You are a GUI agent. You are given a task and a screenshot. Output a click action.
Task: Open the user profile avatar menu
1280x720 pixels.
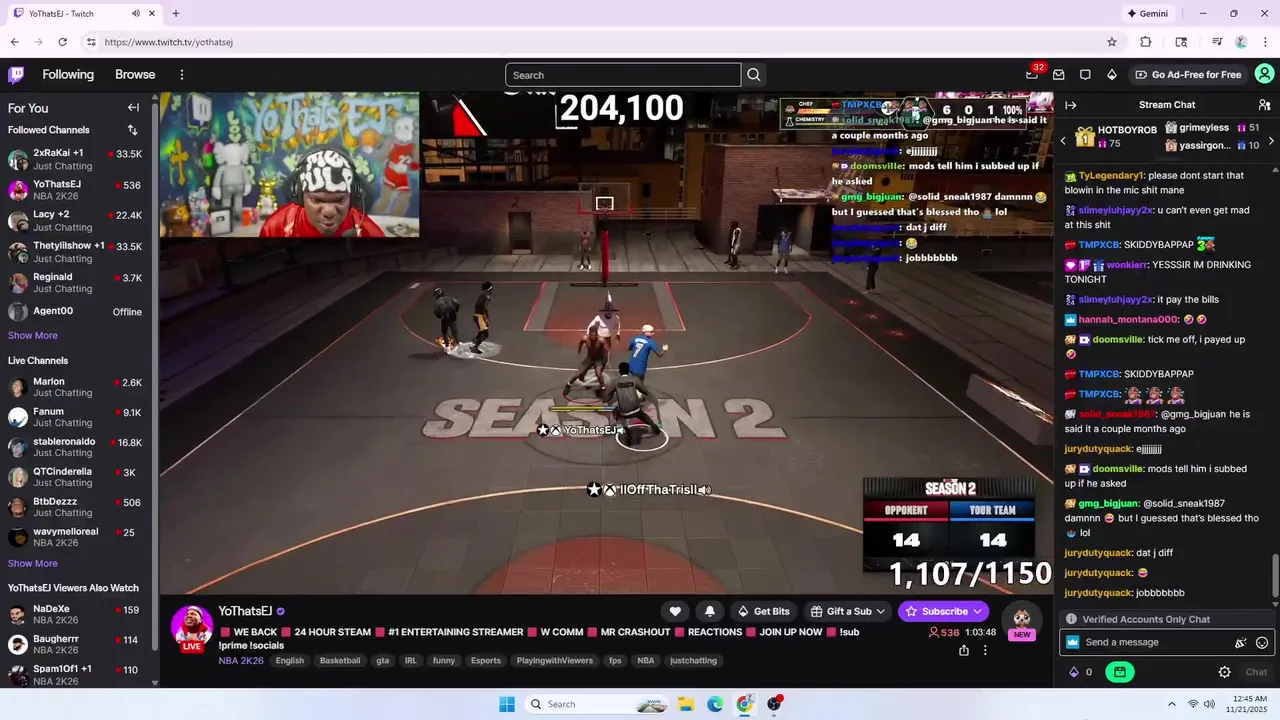1264,74
